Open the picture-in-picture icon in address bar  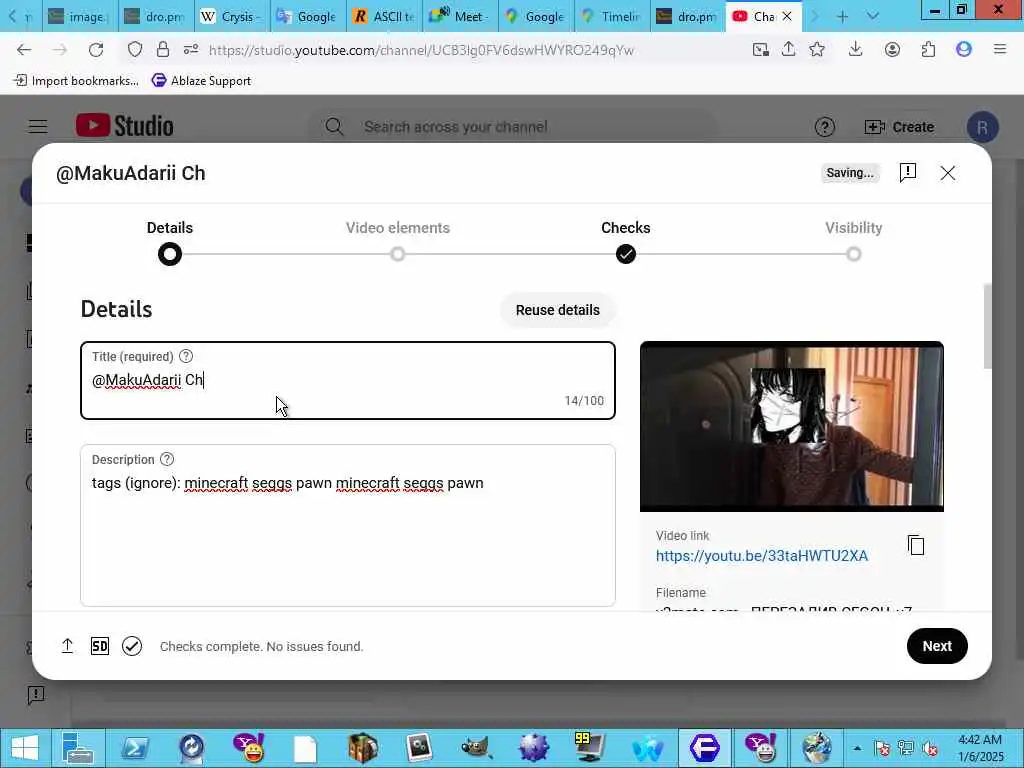click(760, 50)
